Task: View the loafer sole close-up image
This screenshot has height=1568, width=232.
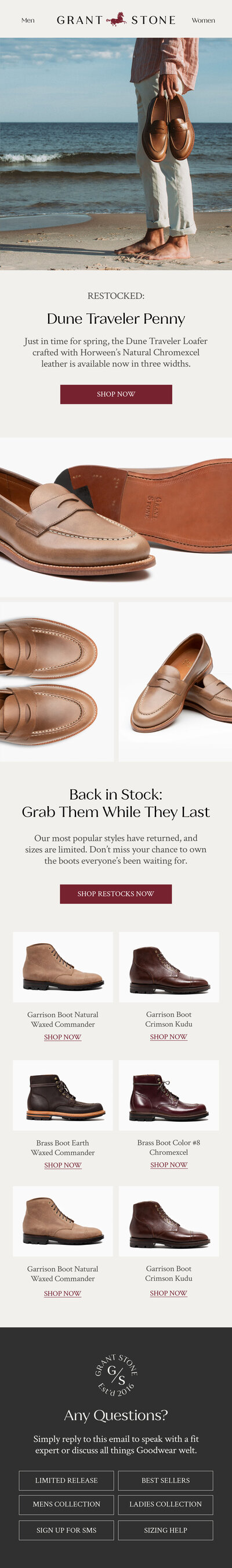Action: [x=116, y=517]
